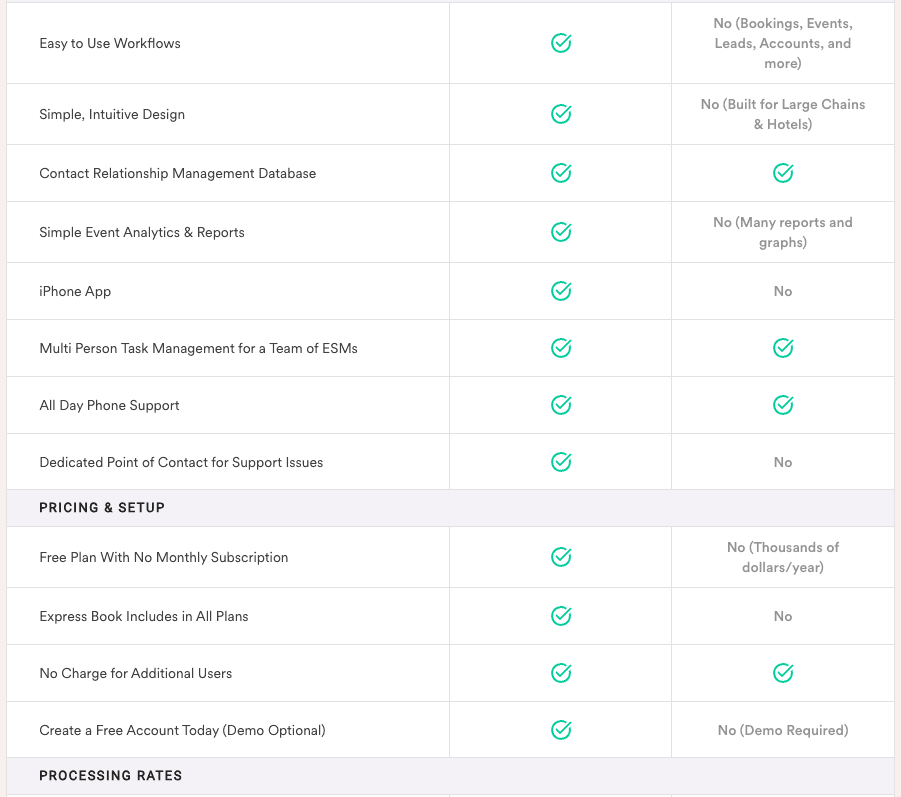This screenshot has height=797, width=901.
Task: Click the checkmark for Express Book Includes in All Plans
Action: [x=561, y=616]
